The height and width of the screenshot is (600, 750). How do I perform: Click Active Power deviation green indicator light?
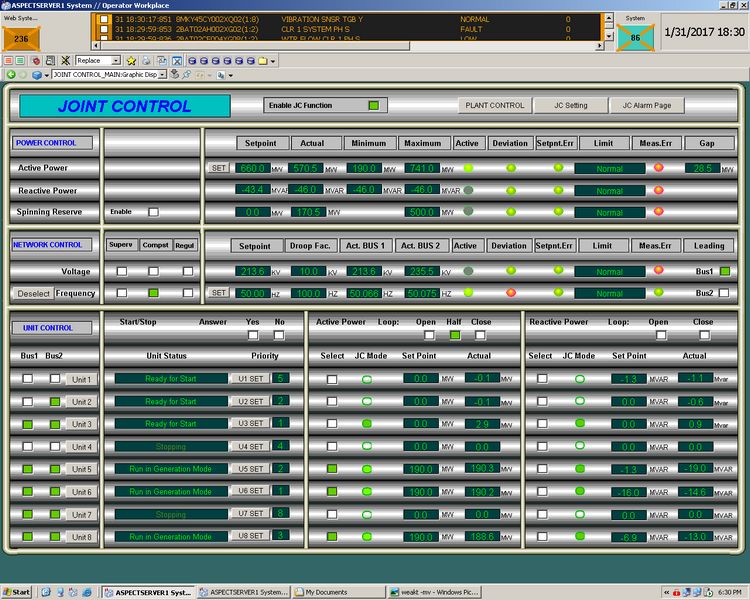[x=510, y=168]
